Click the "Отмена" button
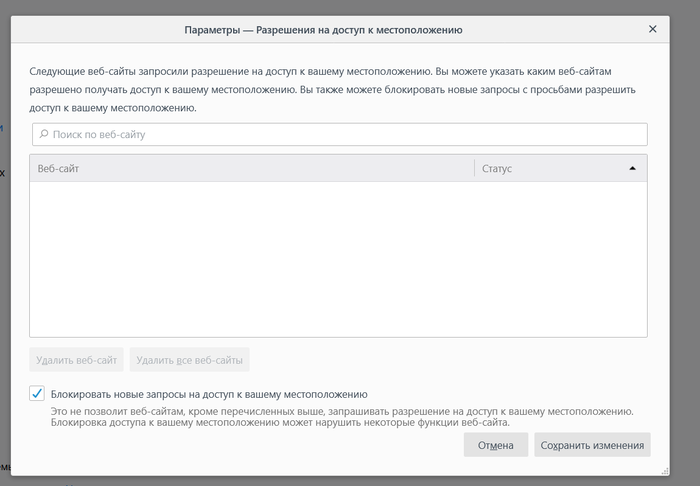Screen dimensions: 700x486 tap(495, 445)
